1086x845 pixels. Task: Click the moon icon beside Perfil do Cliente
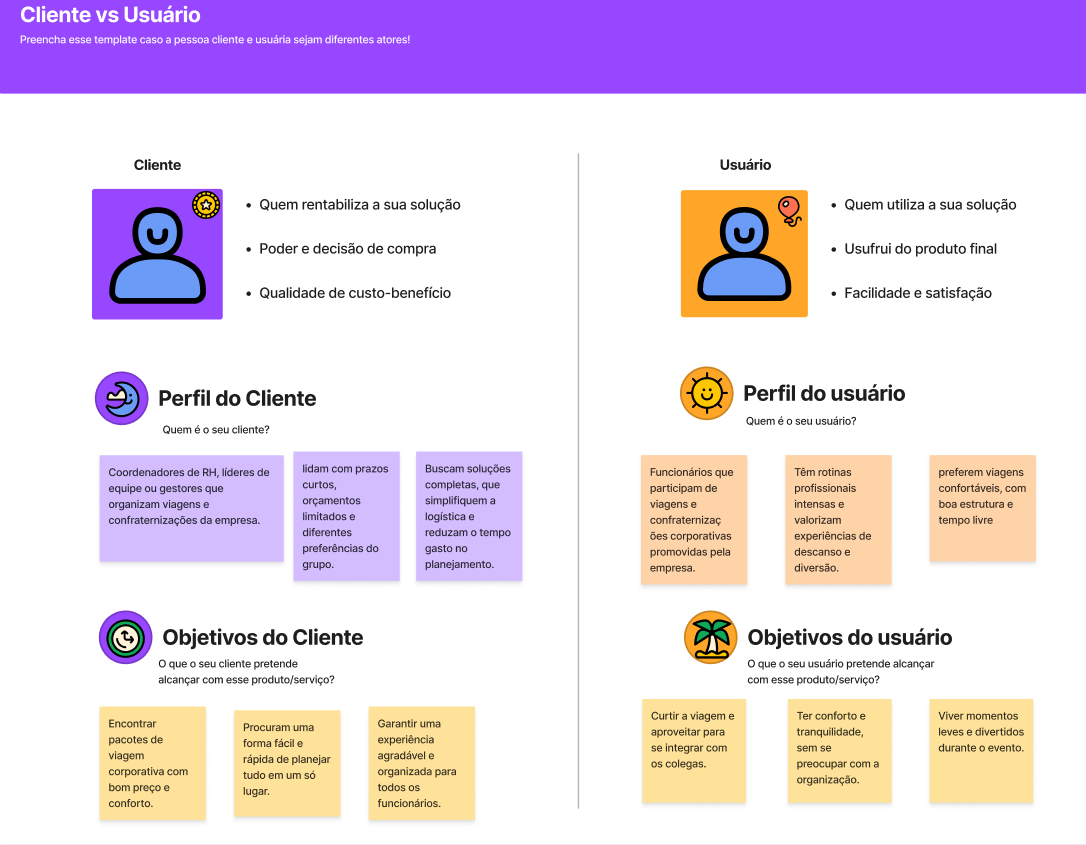pyautogui.click(x=122, y=398)
